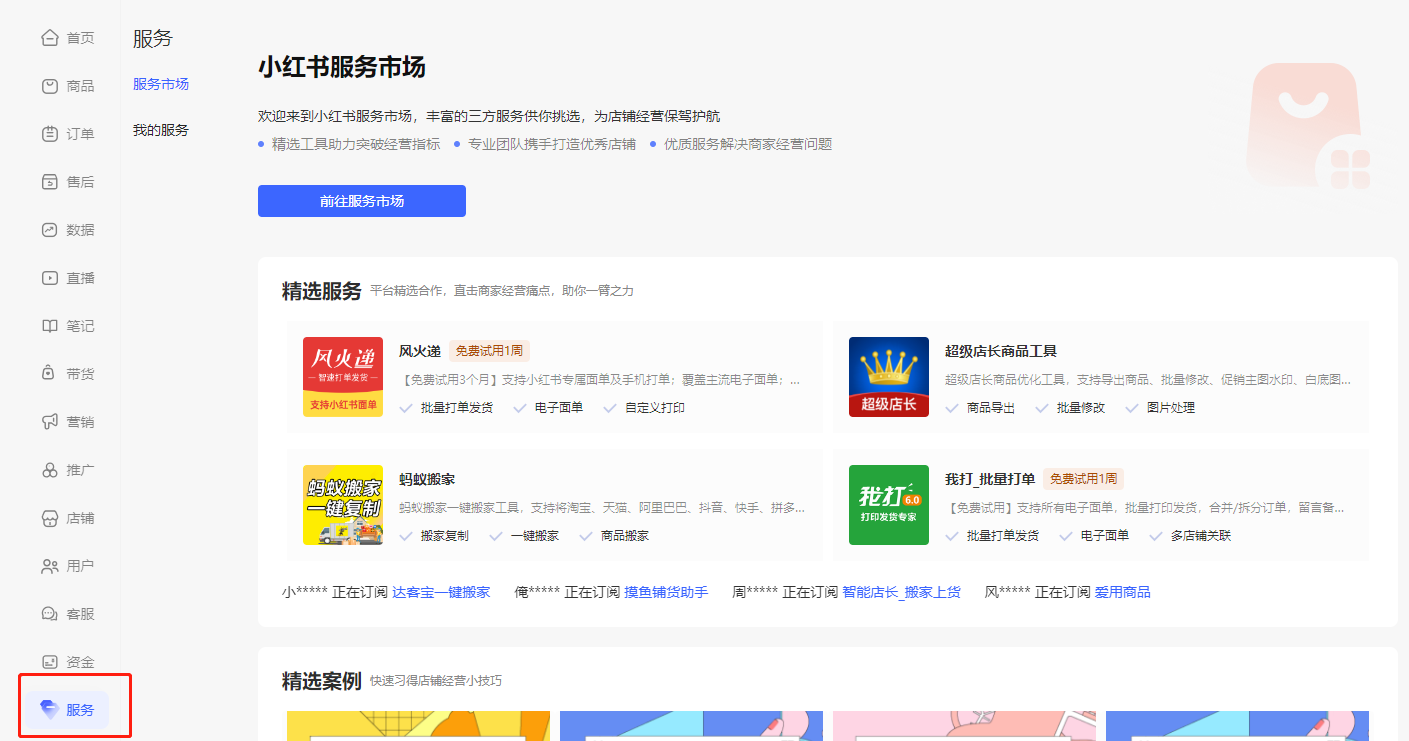Open the 智能店长_搬家上货 link
This screenshot has width=1409, height=741.
901,592
